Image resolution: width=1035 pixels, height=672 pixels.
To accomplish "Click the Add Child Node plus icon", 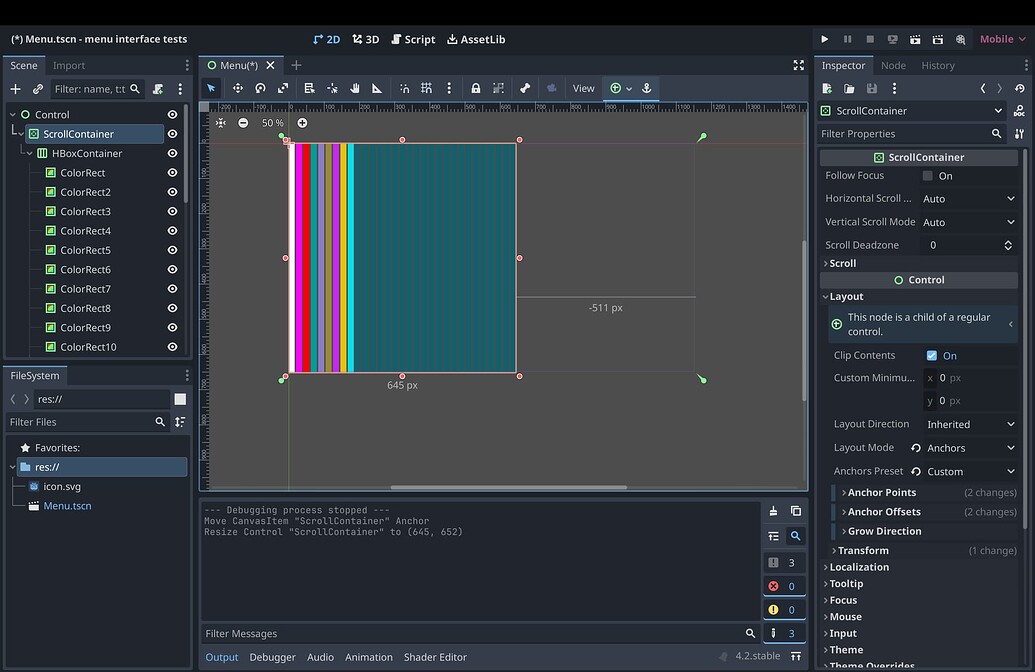I will 15,89.
